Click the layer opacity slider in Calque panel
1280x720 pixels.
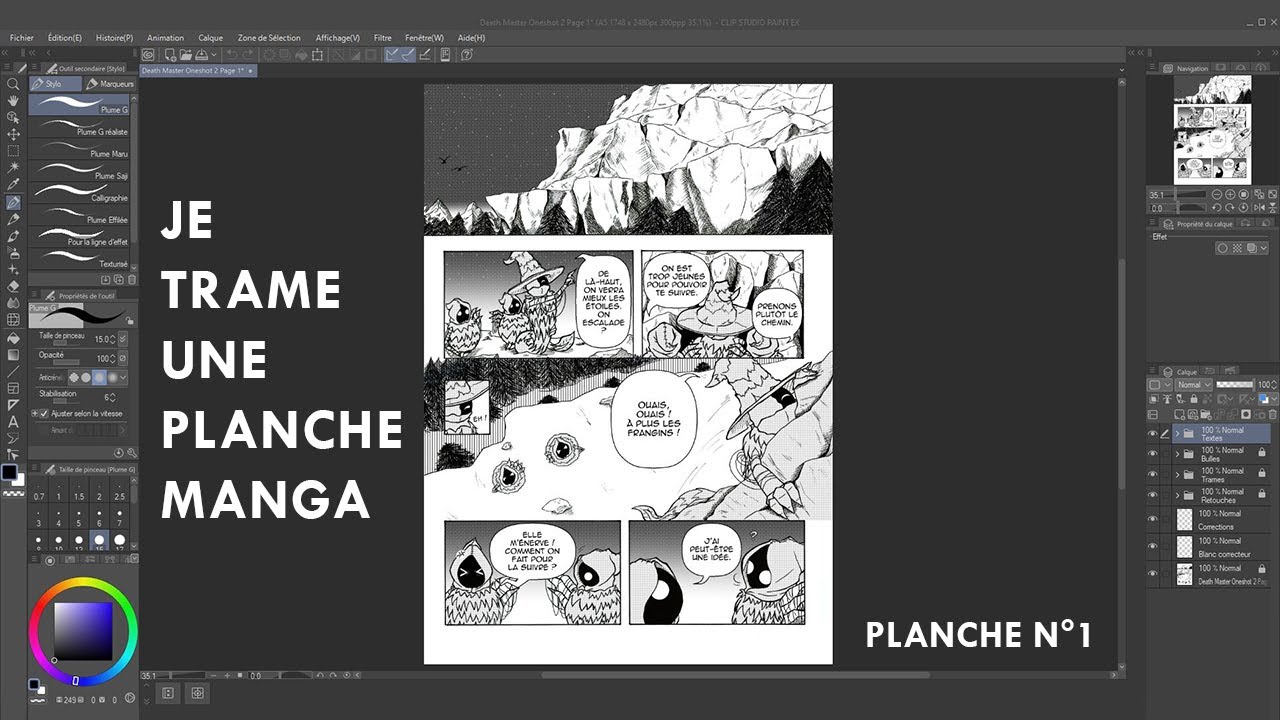(x=1235, y=384)
